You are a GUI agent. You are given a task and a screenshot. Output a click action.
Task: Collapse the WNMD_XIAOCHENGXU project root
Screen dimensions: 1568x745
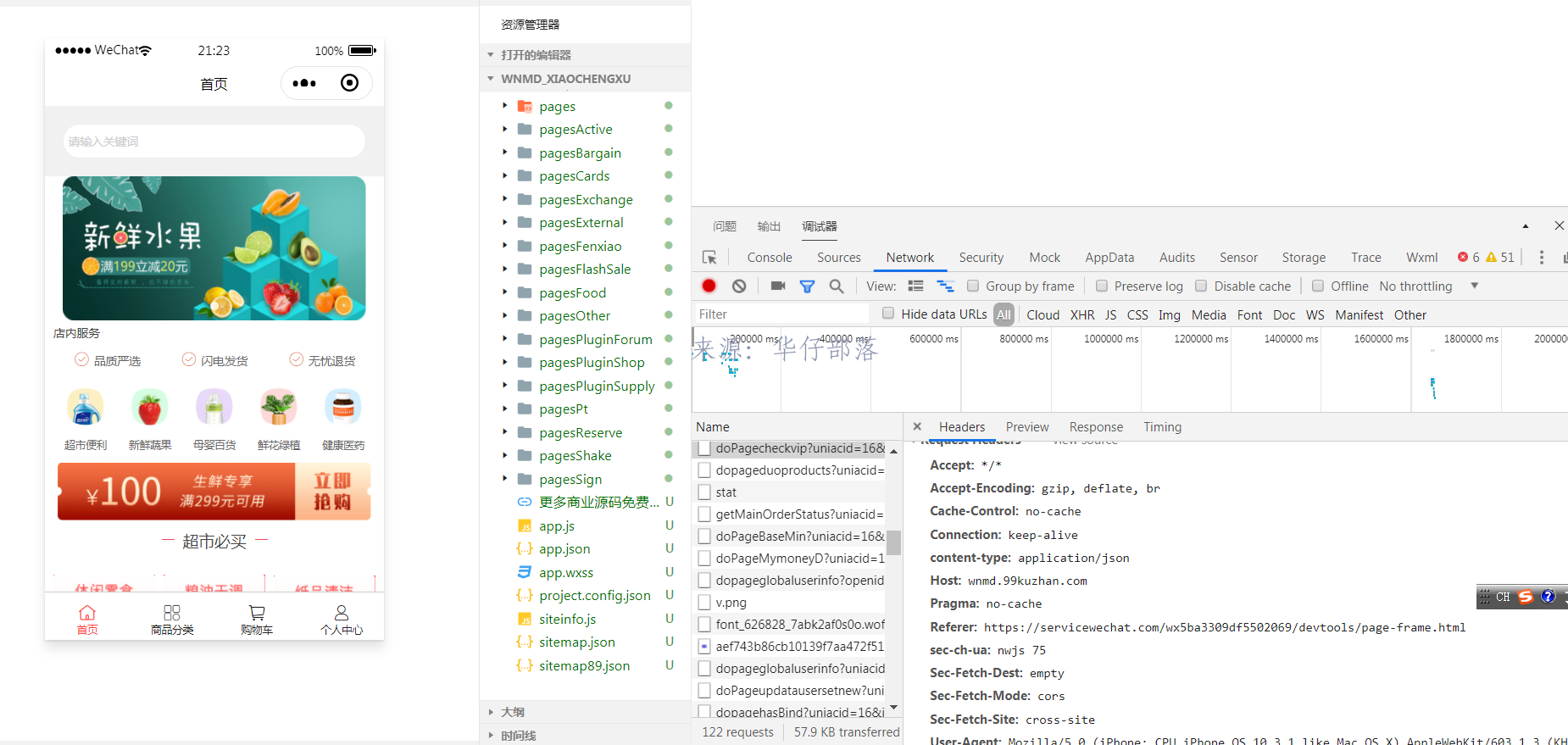[491, 79]
